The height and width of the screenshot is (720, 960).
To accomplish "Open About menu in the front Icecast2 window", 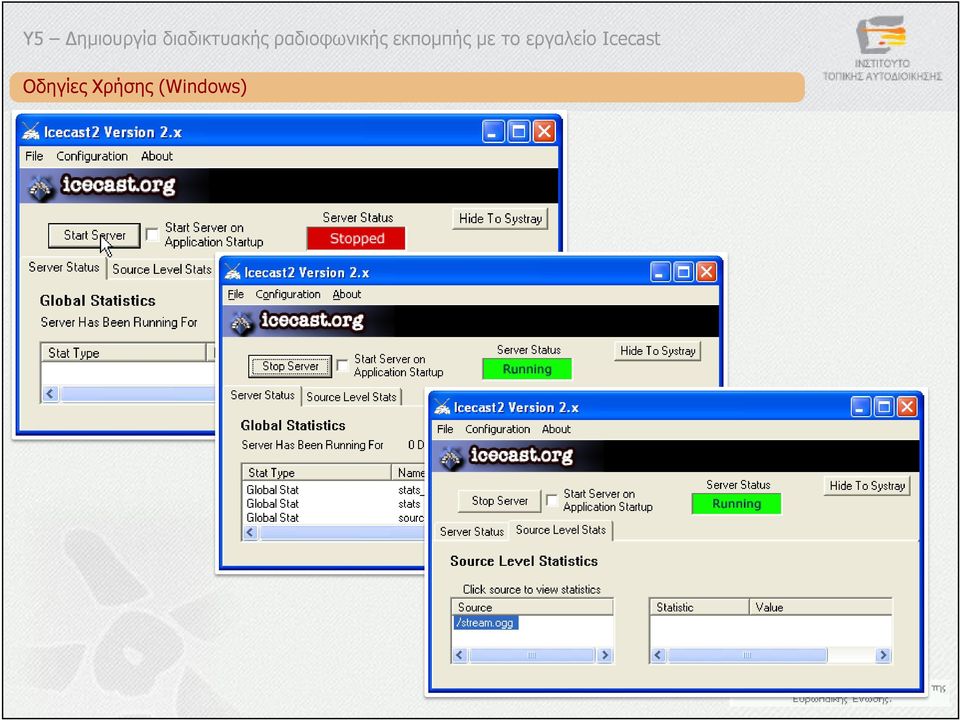I will tap(556, 429).
